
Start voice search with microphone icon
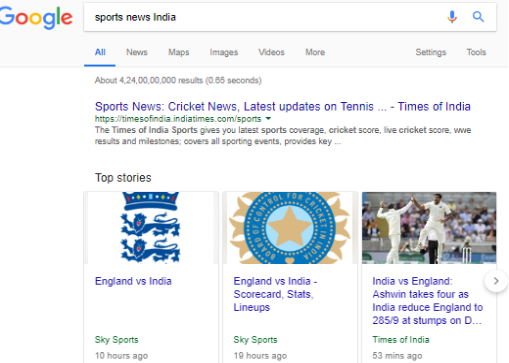tap(452, 17)
